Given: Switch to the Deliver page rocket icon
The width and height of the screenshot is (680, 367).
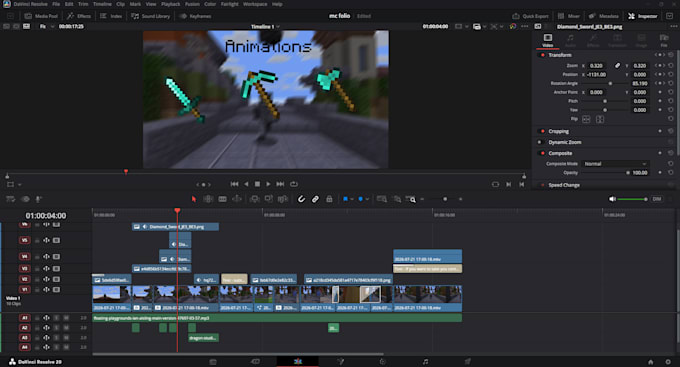Looking at the screenshot, I should (x=468, y=361).
